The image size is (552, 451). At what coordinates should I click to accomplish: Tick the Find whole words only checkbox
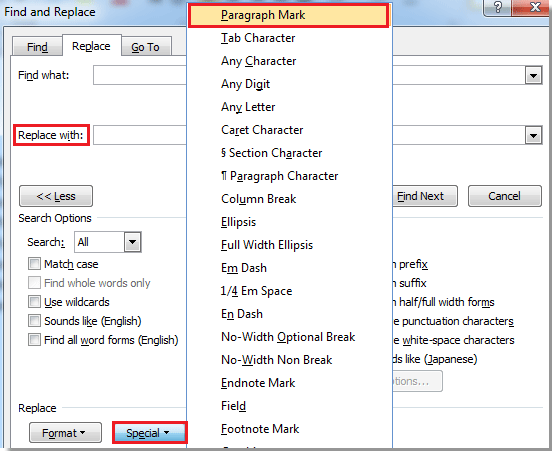pyautogui.click(x=34, y=283)
